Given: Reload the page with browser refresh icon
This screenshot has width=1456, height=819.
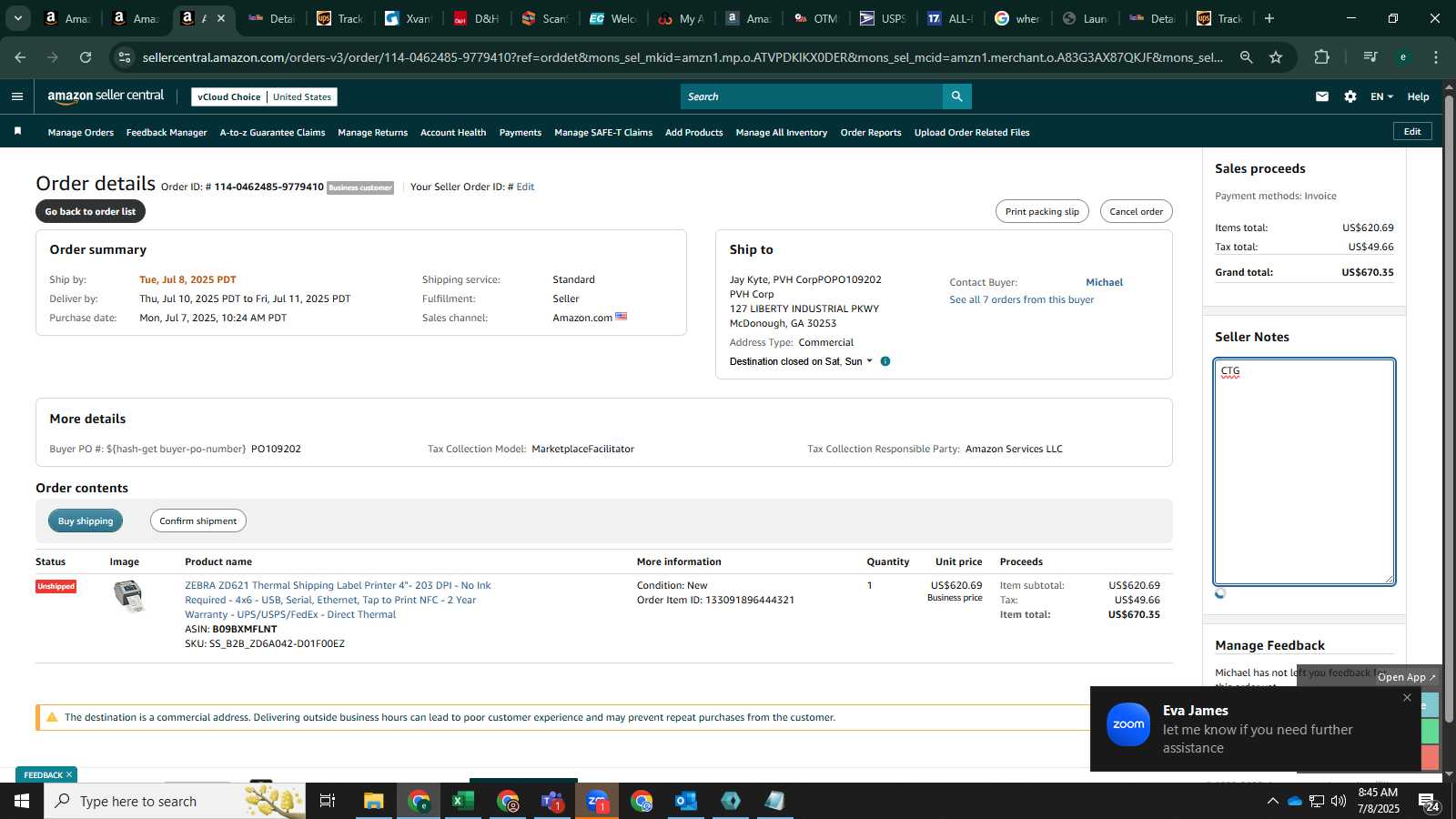Looking at the screenshot, I should coord(86,57).
